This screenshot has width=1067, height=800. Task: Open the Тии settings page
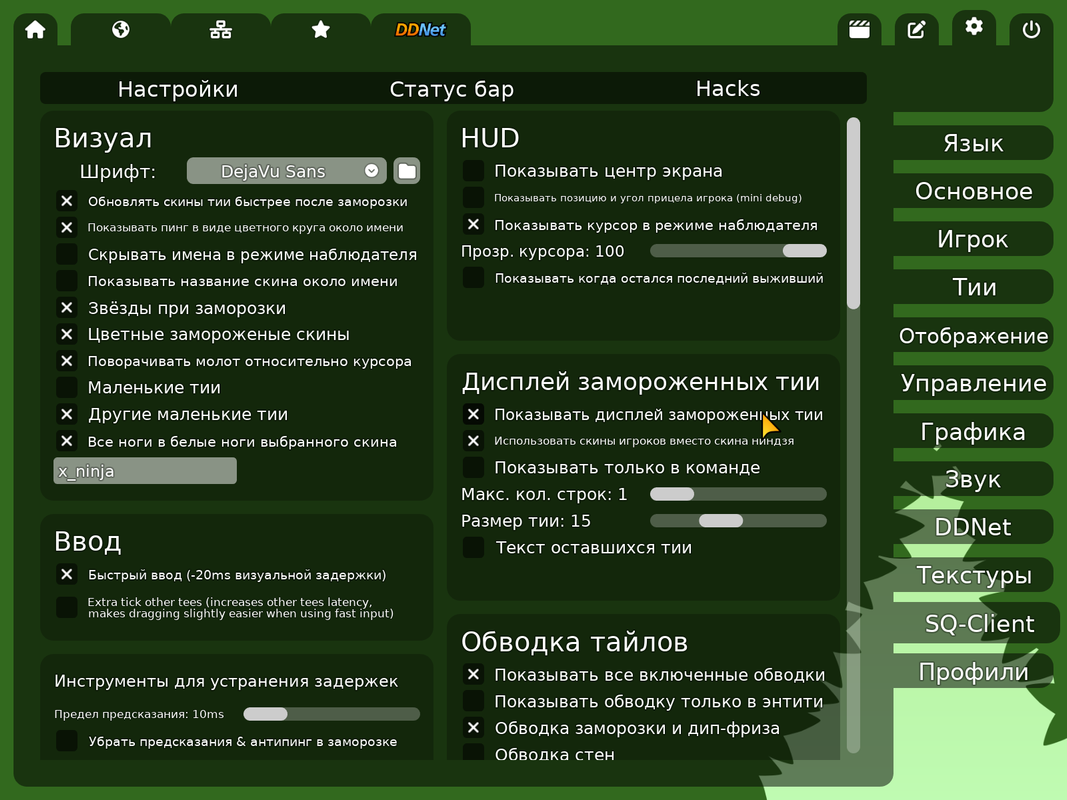click(x=973, y=287)
